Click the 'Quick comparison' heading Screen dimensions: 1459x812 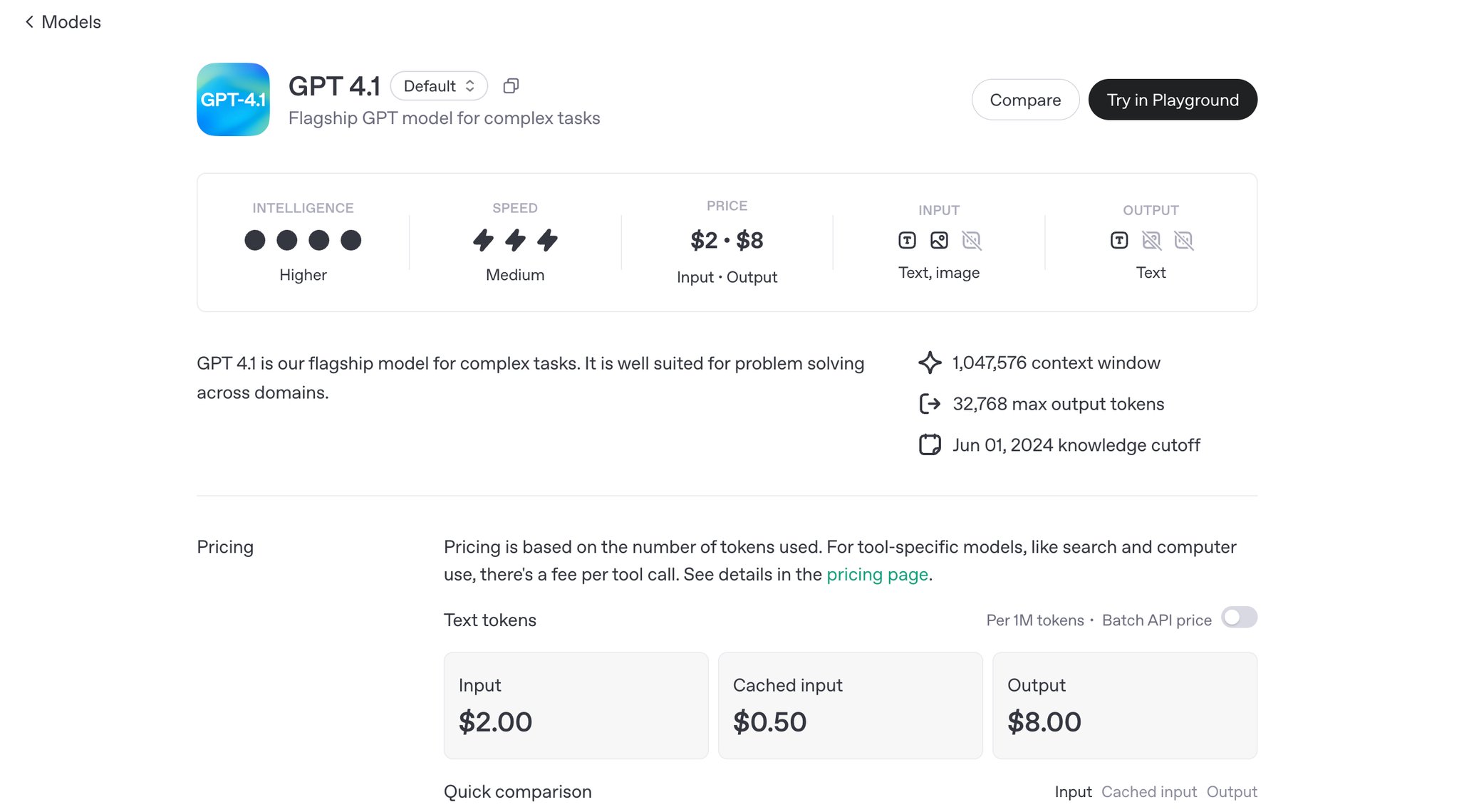click(x=518, y=792)
